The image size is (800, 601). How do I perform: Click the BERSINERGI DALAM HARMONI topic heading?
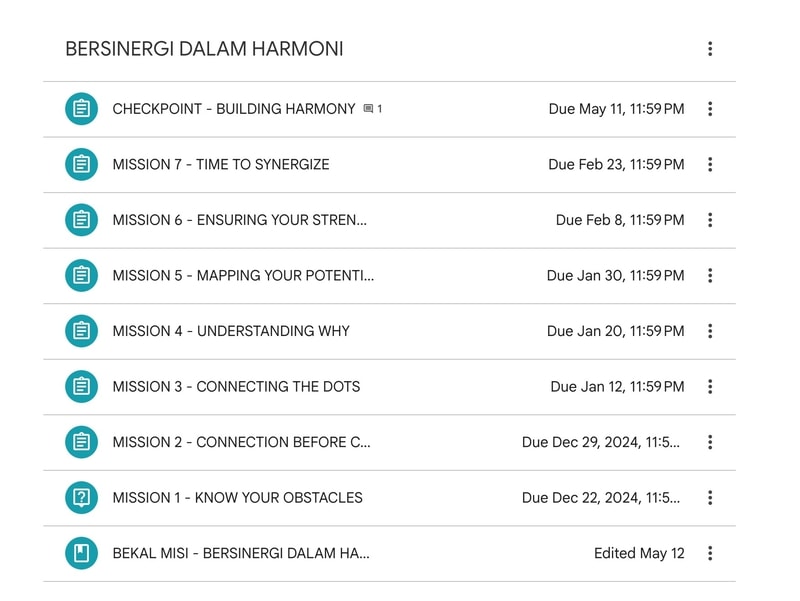[204, 49]
